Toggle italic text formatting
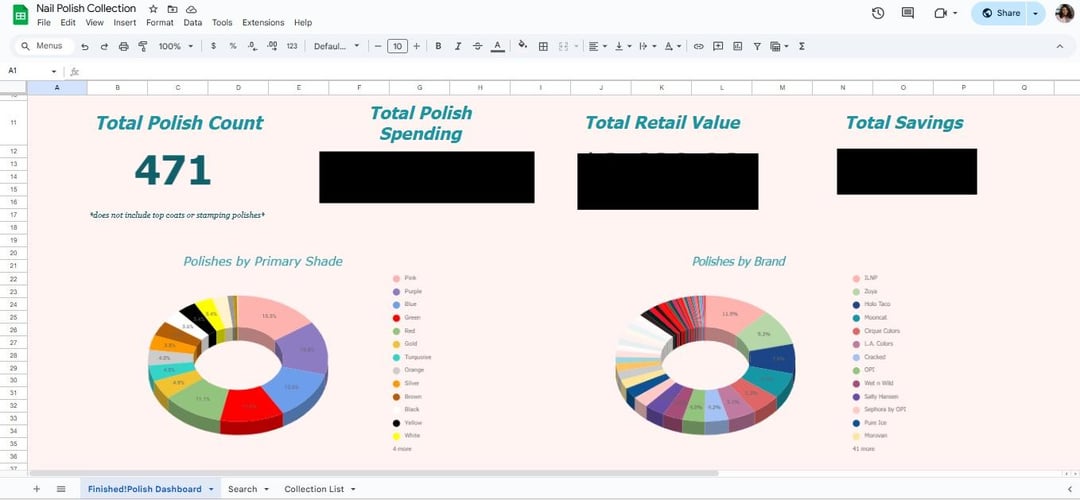Screen dimensions: 1080x500 pyautogui.click(x=457, y=46)
